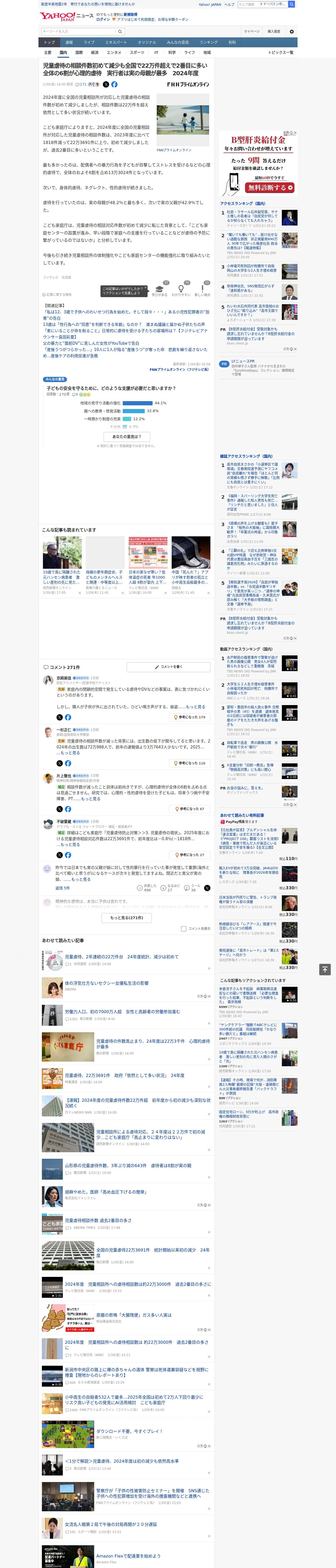This screenshot has width=336, height=1568.
Task: Select the 'スポーツ' category tab
Action: (x=137, y=52)
